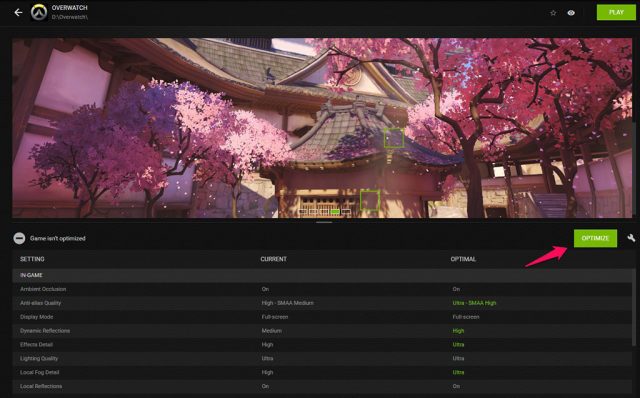Click current 'Medium' for Dynamic Reflections

(271, 331)
